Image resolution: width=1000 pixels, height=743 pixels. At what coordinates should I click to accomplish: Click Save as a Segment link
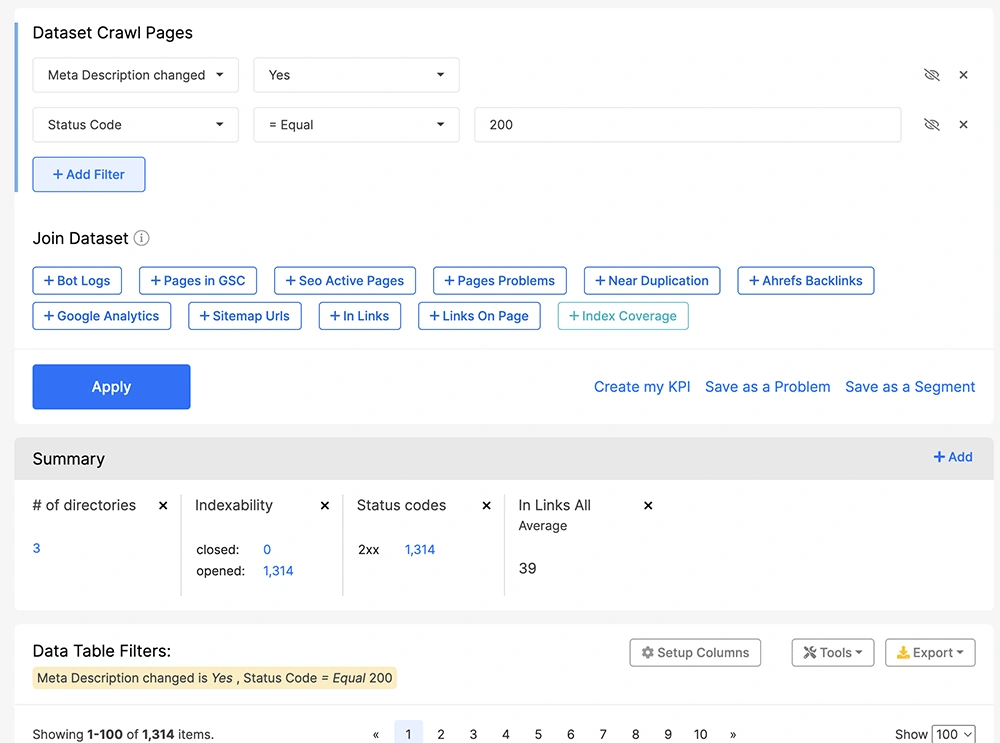tap(910, 387)
